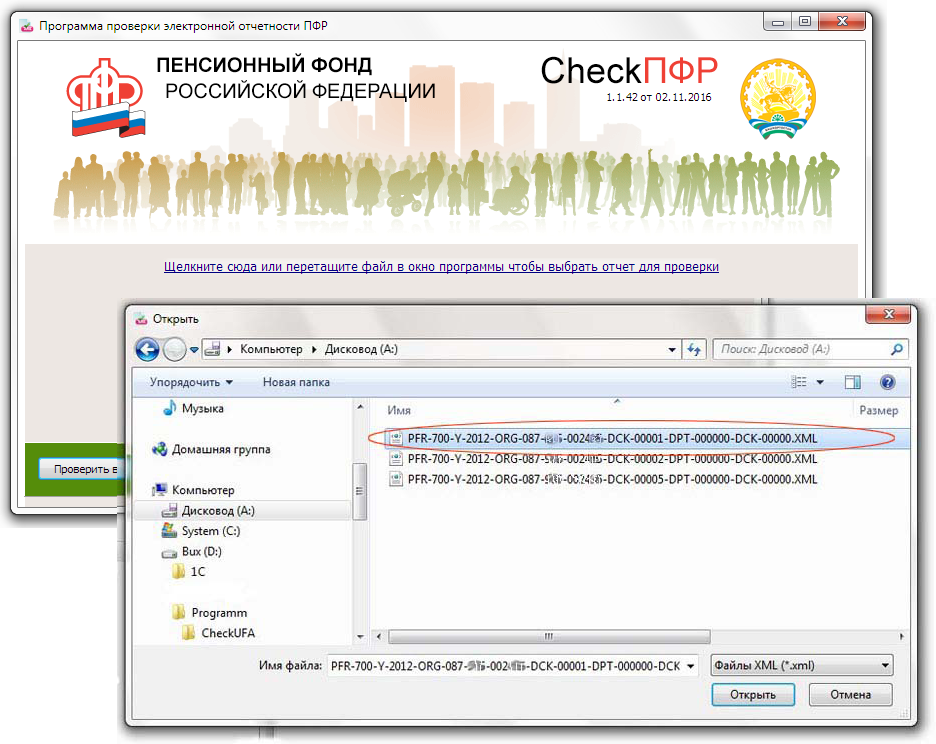This screenshot has width=936, height=744.
Task: Click the Музыка music note icon
Action: [x=170, y=408]
